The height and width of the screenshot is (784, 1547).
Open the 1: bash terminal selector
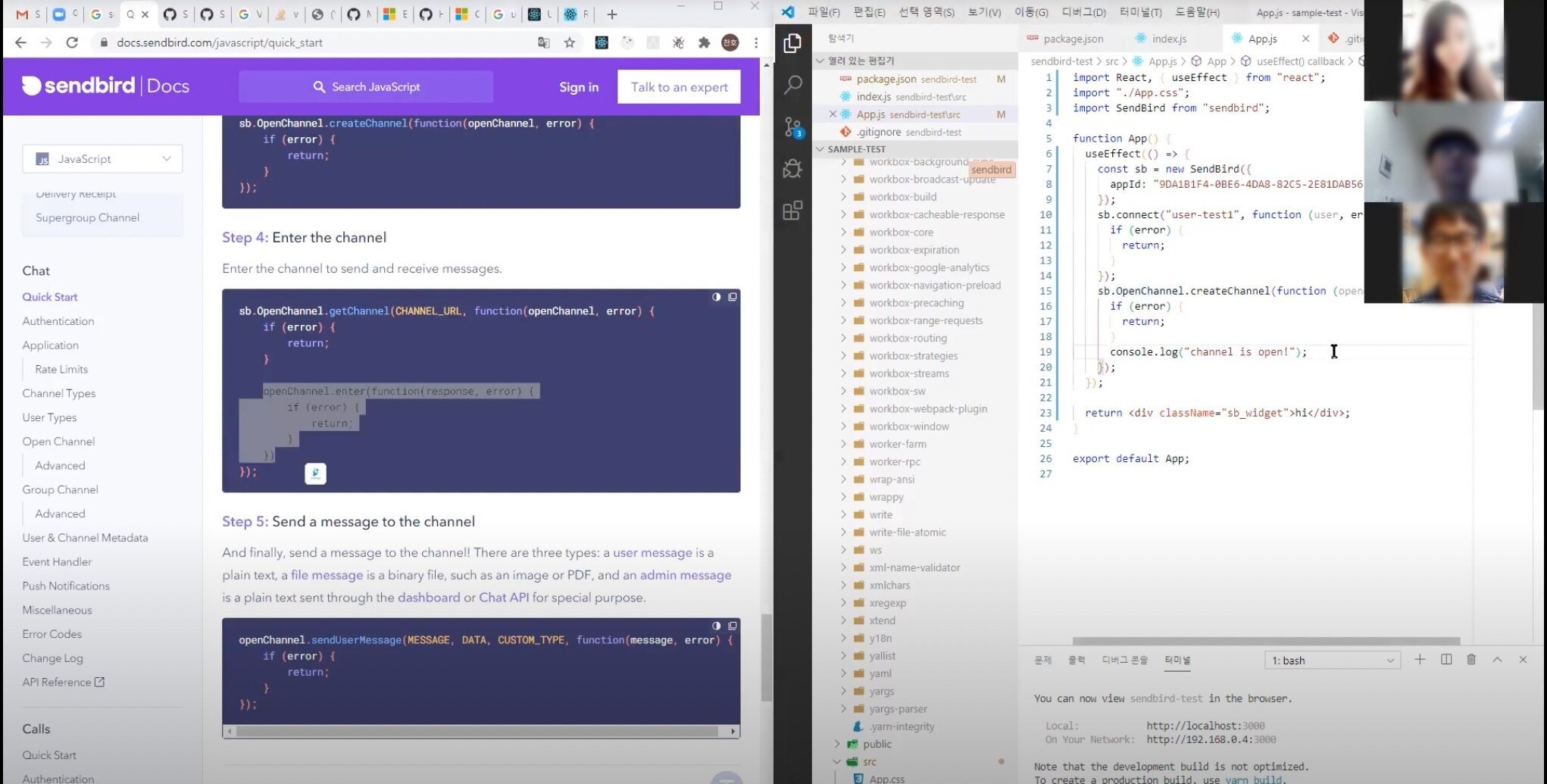(x=1333, y=661)
